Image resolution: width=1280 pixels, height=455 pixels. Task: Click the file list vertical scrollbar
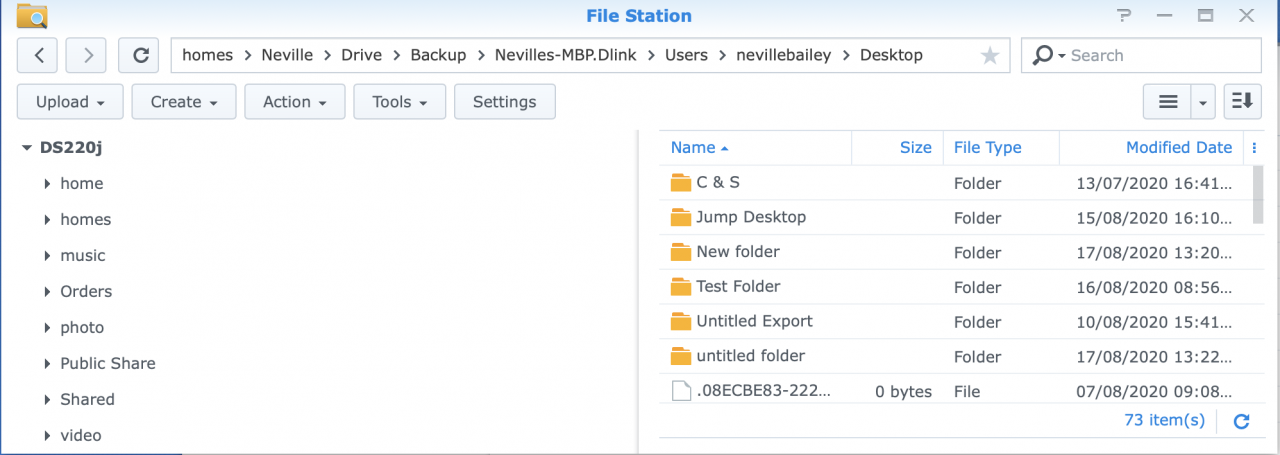pos(1257,195)
